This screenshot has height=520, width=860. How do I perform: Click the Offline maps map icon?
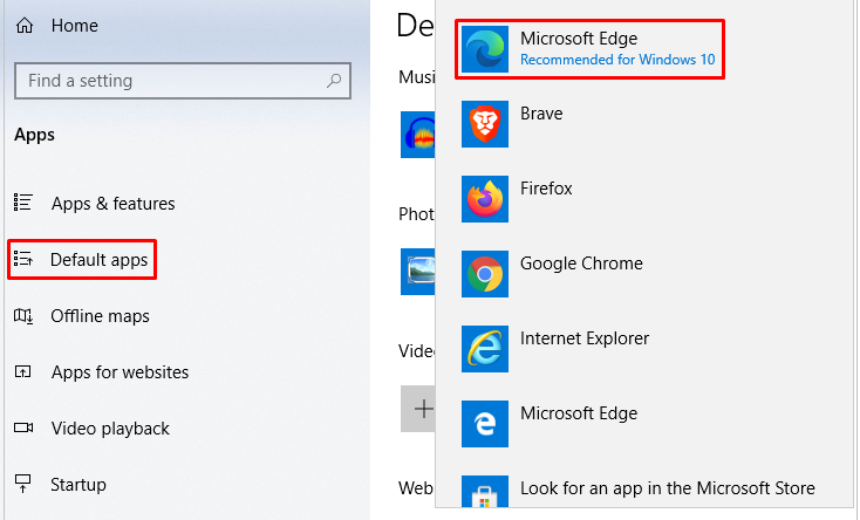pos(23,315)
